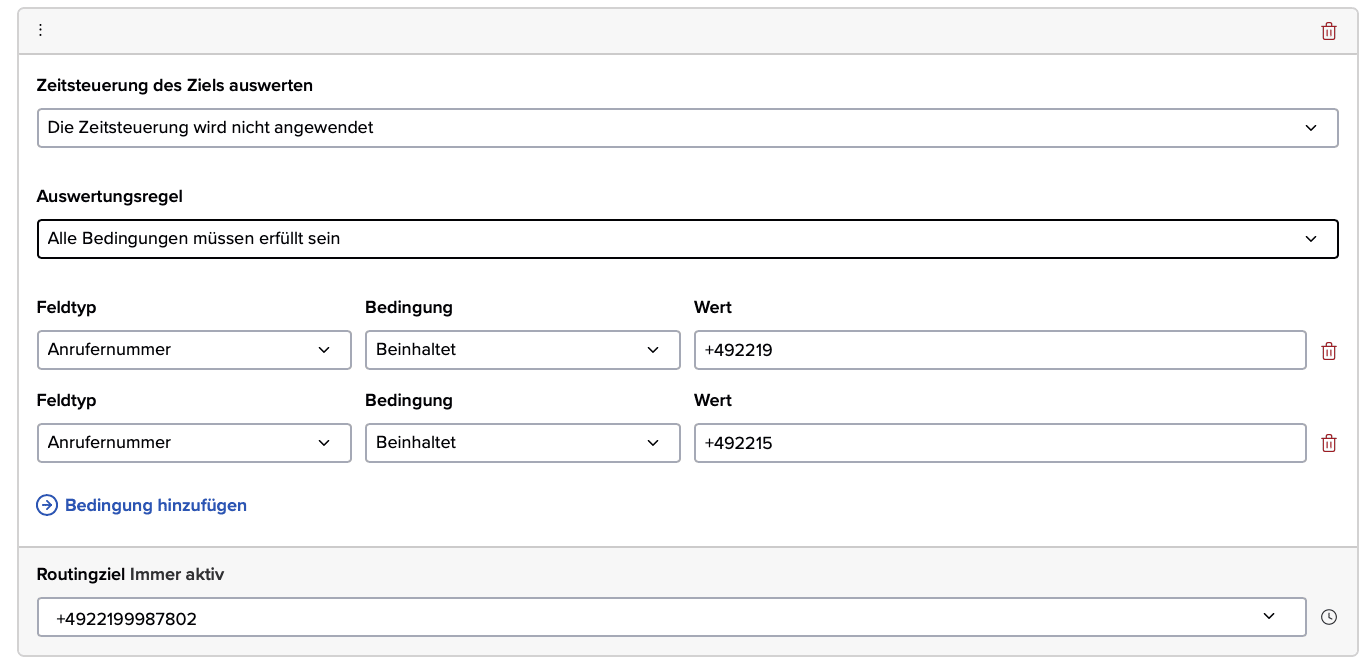Click the Wert field containing +492219

[1000, 350]
